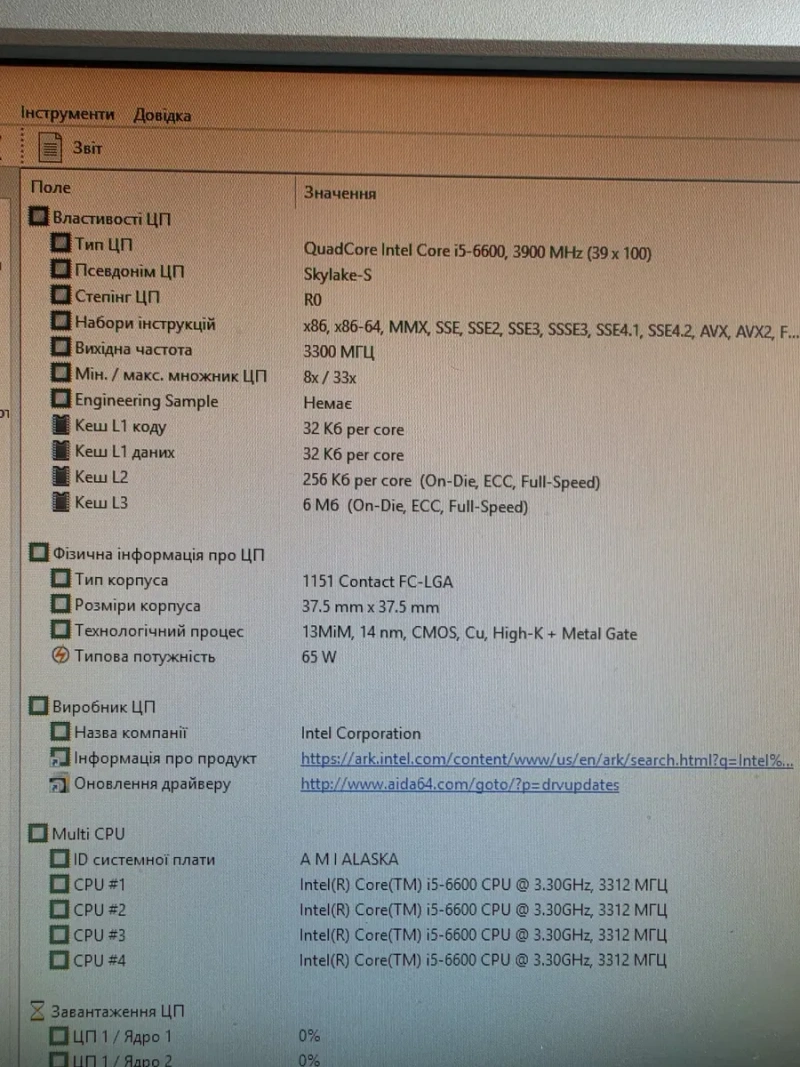Sort by the Поле column header
Viewport: 800px width, 1067px height.
(50, 187)
